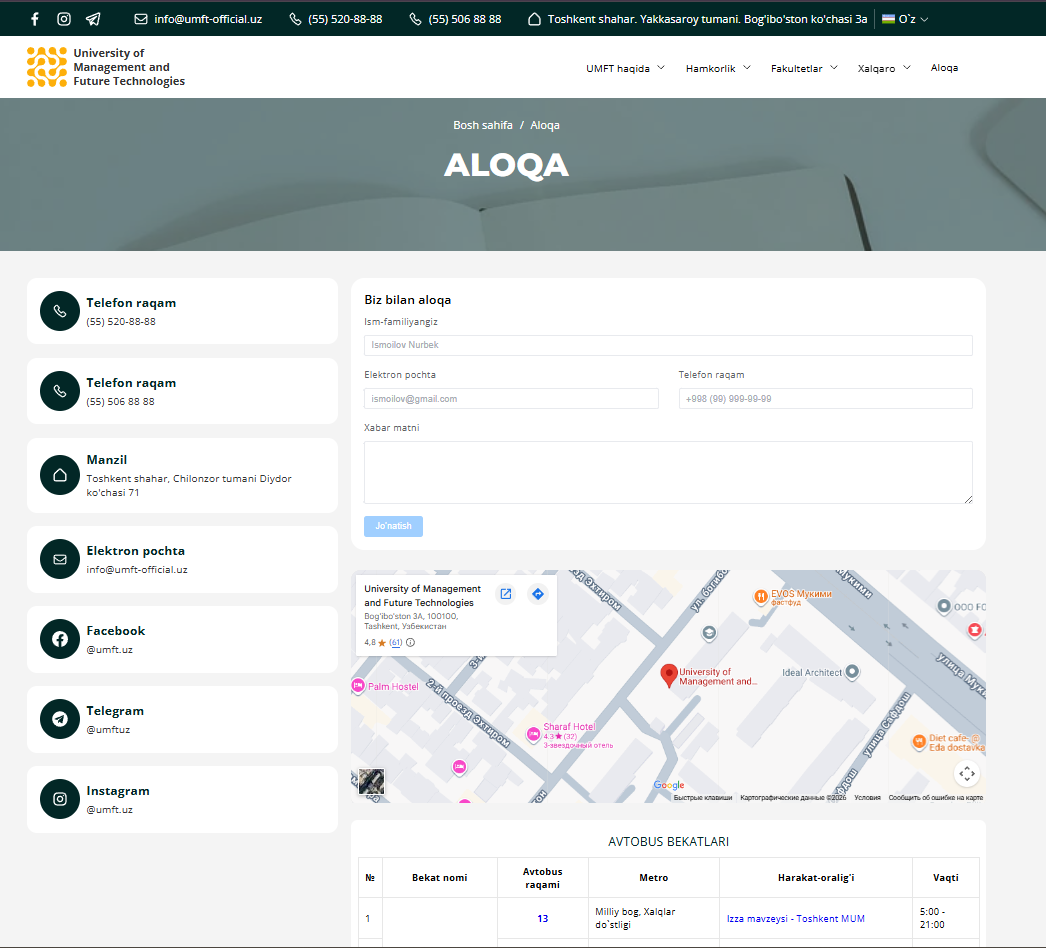Expand the Hamkorlik menu
Screen dimensions: 1046x948
[x=718, y=68]
